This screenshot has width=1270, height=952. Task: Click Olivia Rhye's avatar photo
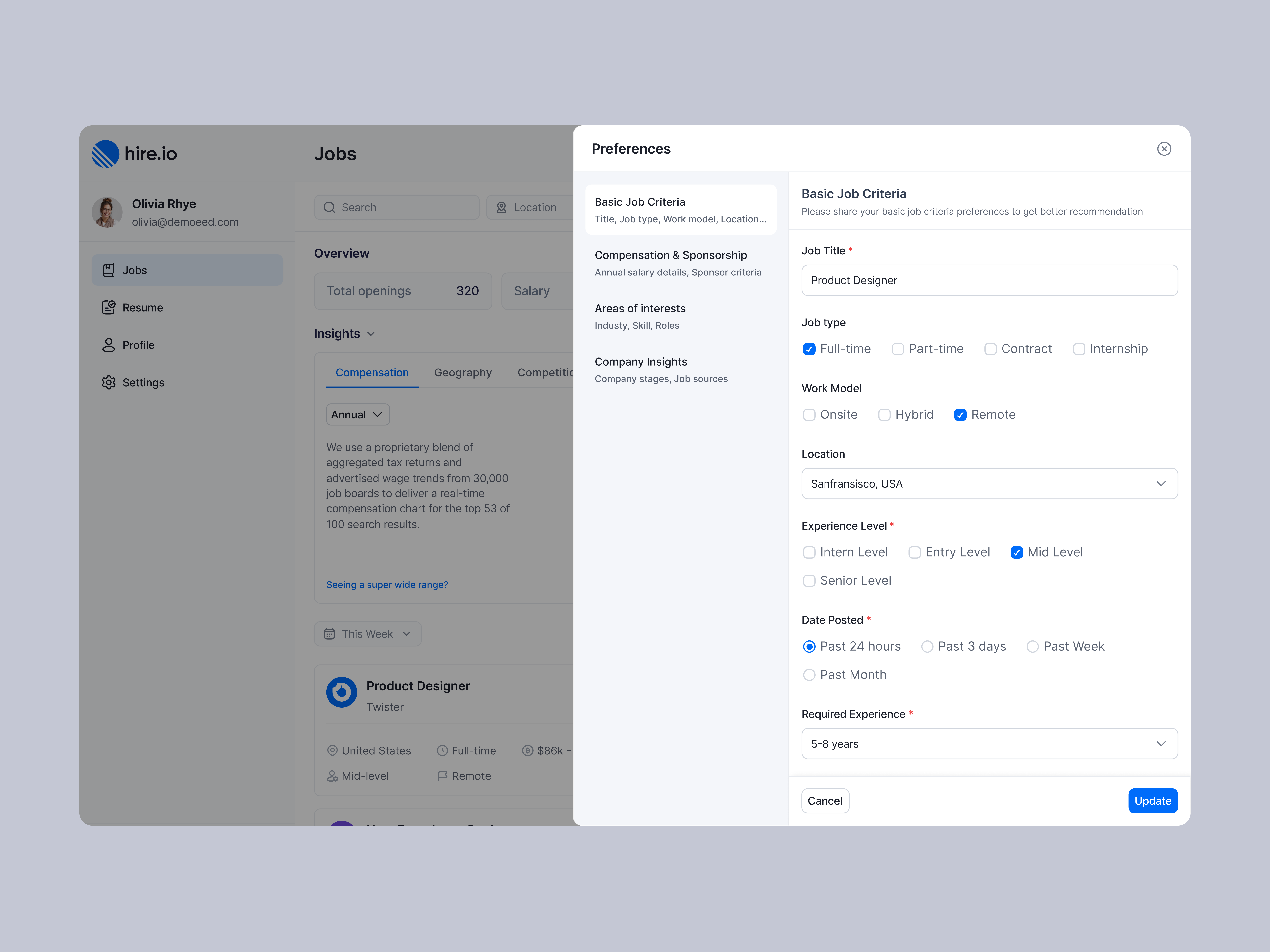[107, 212]
